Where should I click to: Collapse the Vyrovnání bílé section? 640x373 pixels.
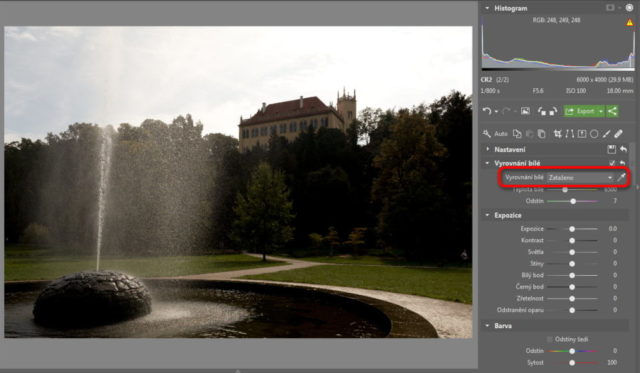[487, 163]
